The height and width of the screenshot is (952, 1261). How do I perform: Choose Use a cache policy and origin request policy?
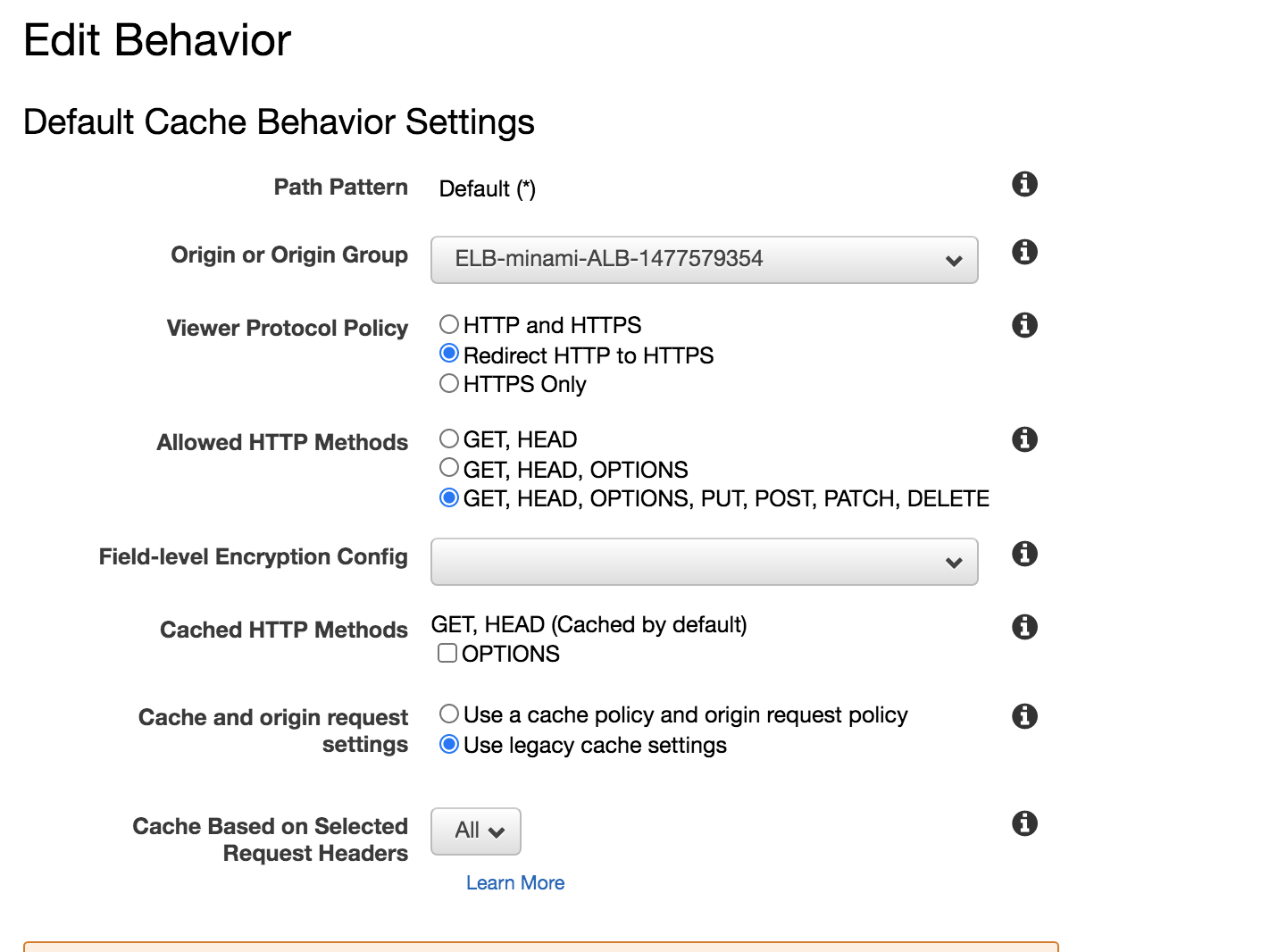coord(449,714)
